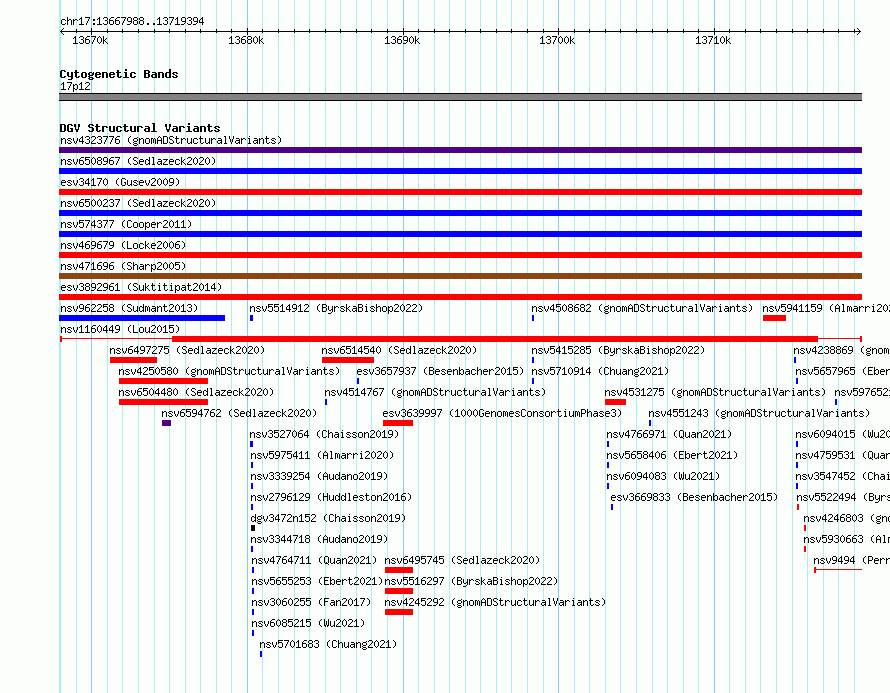Screen dimensions: 890x693
Task: Click the red bar under esv34170
Action: [460, 192]
